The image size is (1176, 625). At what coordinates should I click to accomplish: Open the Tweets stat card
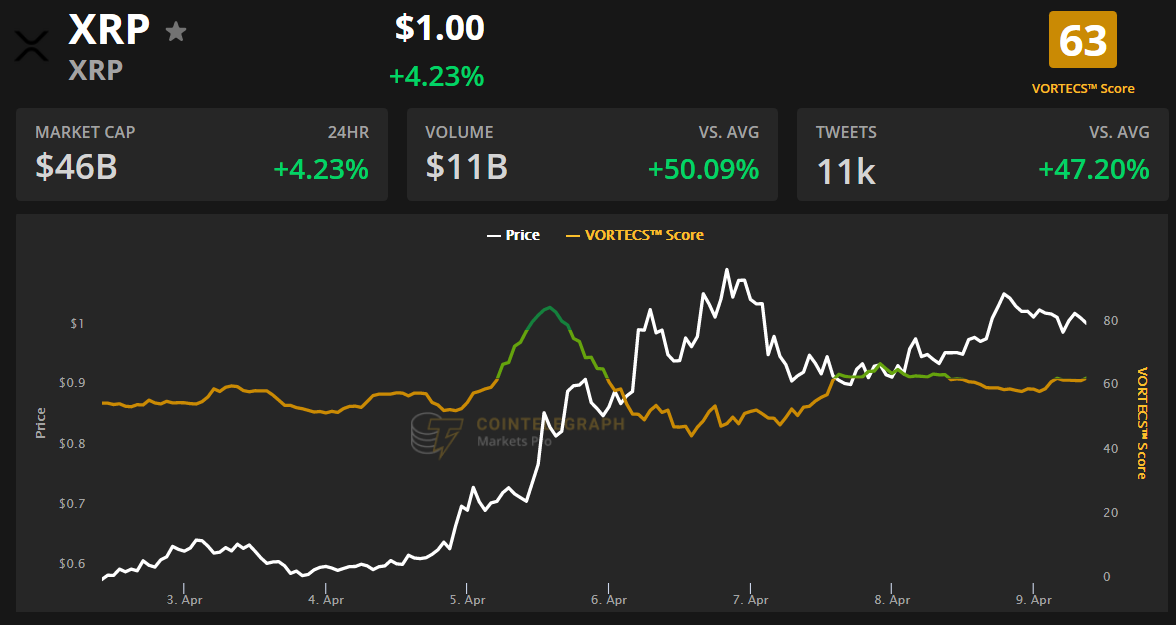pos(982,154)
